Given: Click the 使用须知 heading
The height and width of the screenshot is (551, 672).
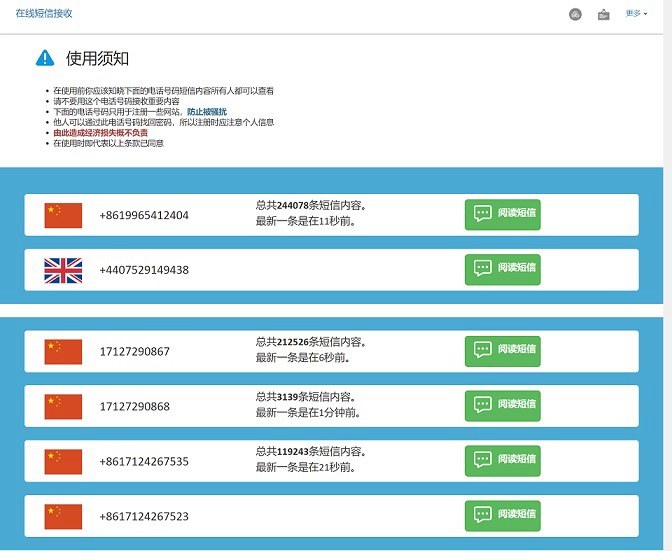Looking at the screenshot, I should [x=97, y=58].
